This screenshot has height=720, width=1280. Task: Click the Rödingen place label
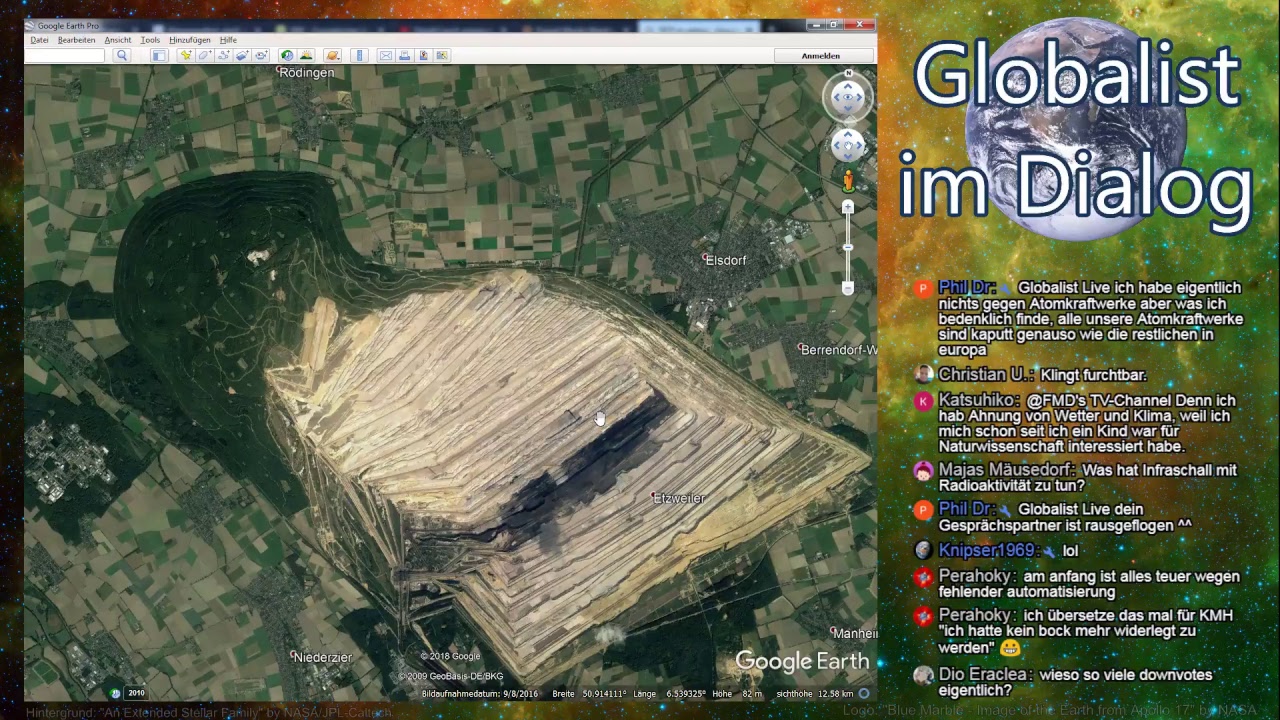point(307,73)
